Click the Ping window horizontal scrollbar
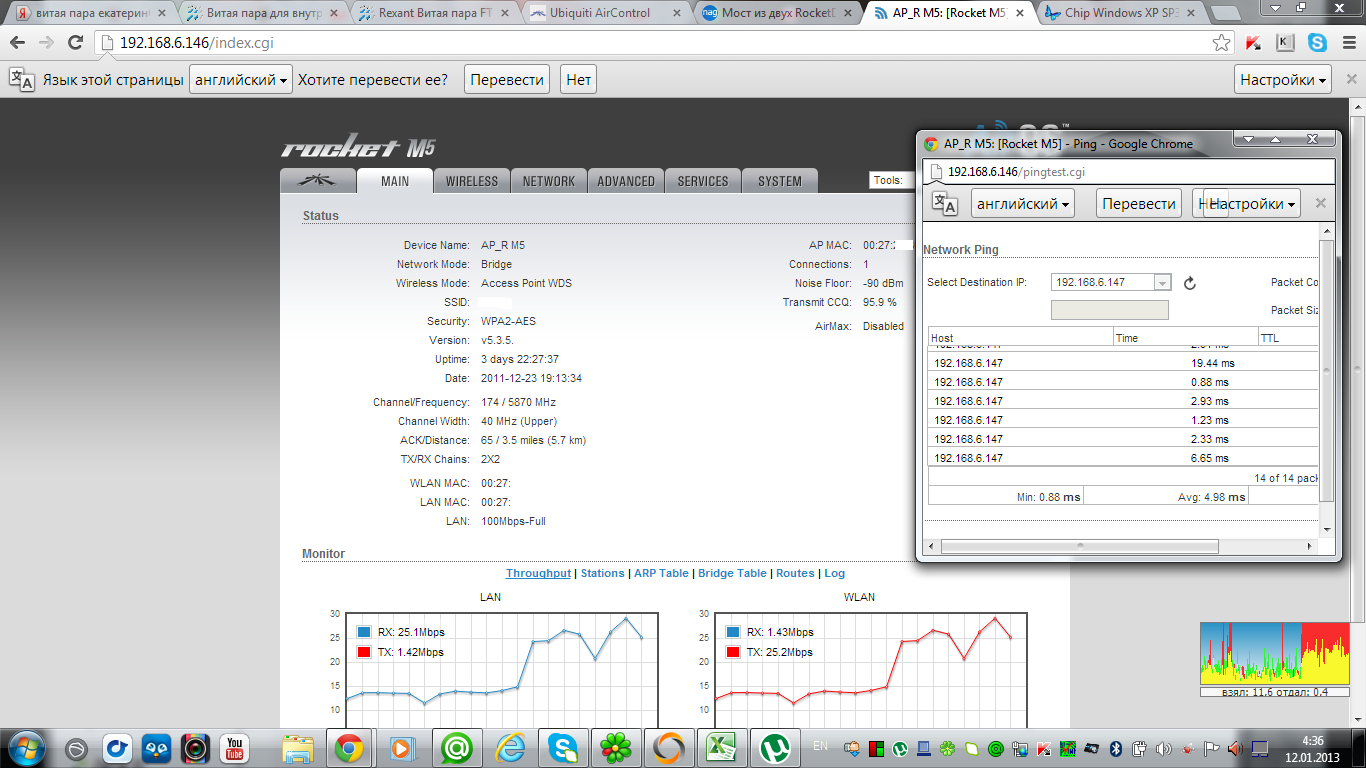The width and height of the screenshot is (1366, 768). [x=1079, y=546]
